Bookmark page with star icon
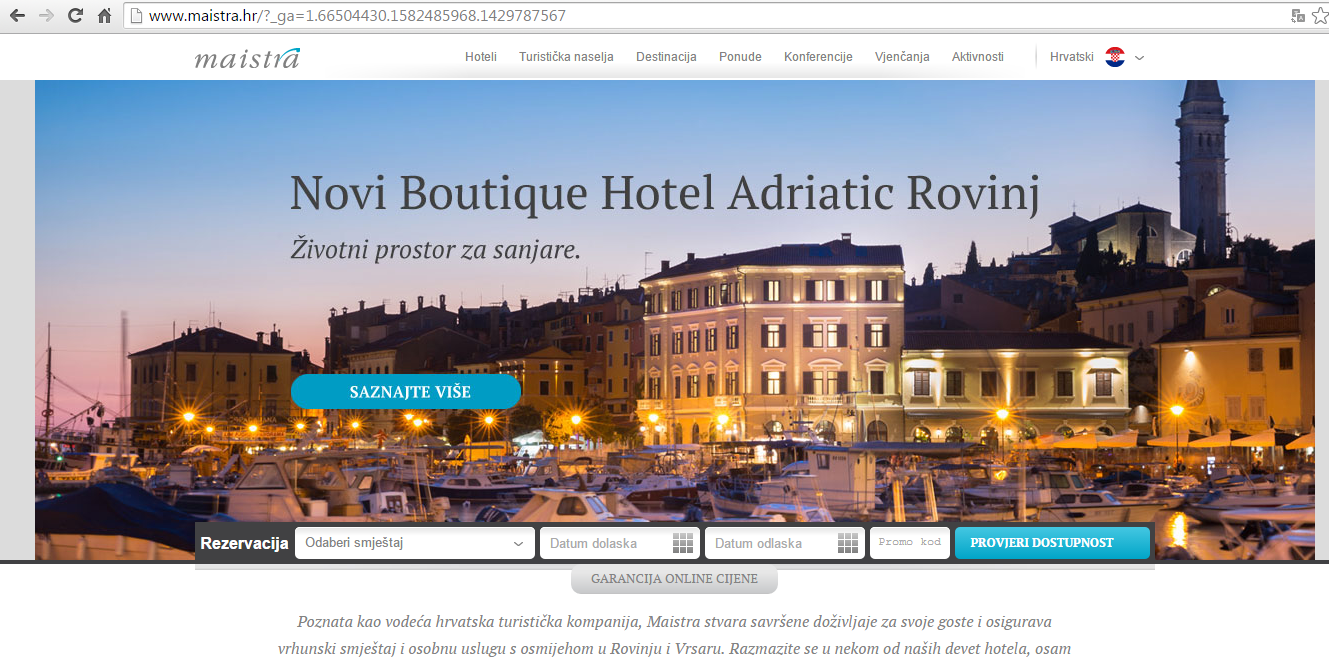This screenshot has width=1329, height=657. [1319, 16]
